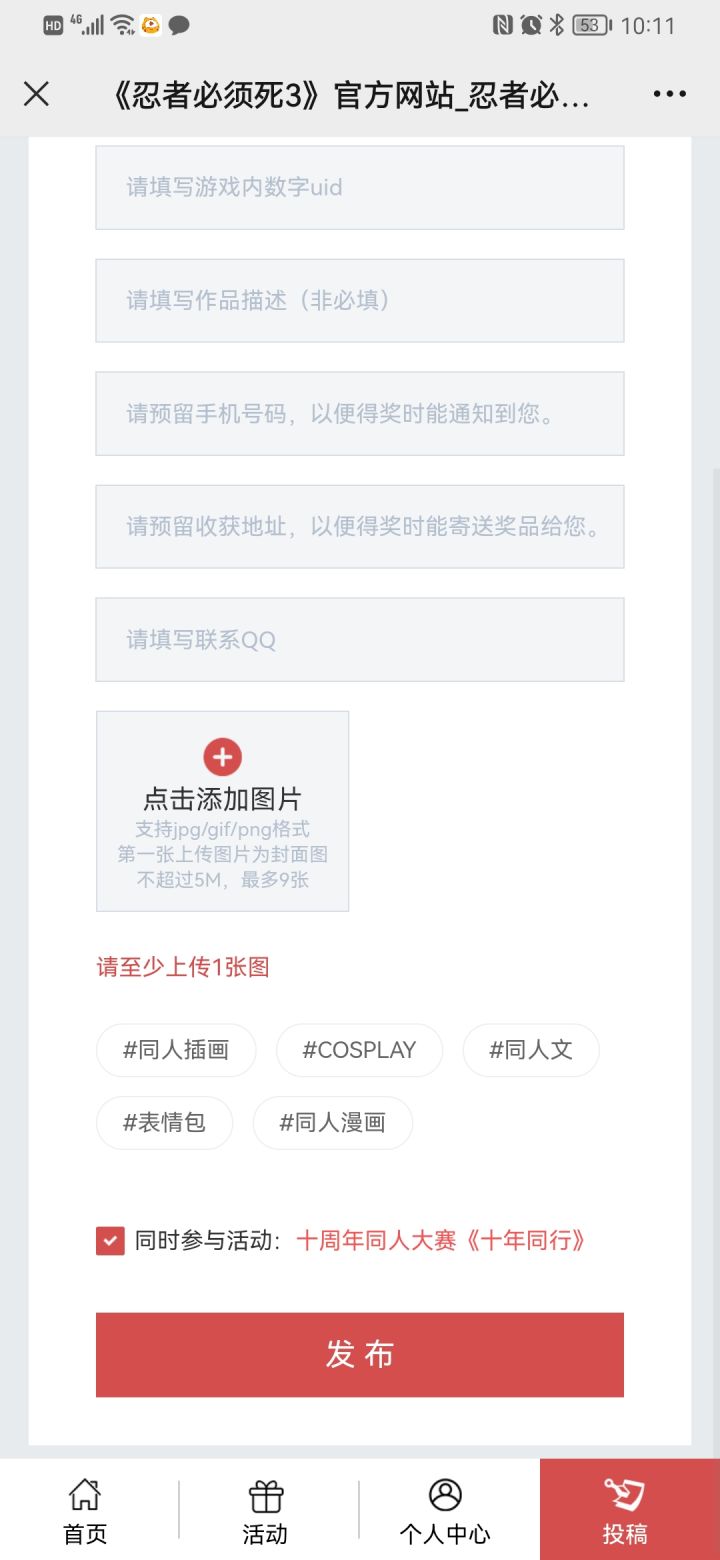
Task: Tap the shipping address input field
Action: pyautogui.click(x=360, y=527)
